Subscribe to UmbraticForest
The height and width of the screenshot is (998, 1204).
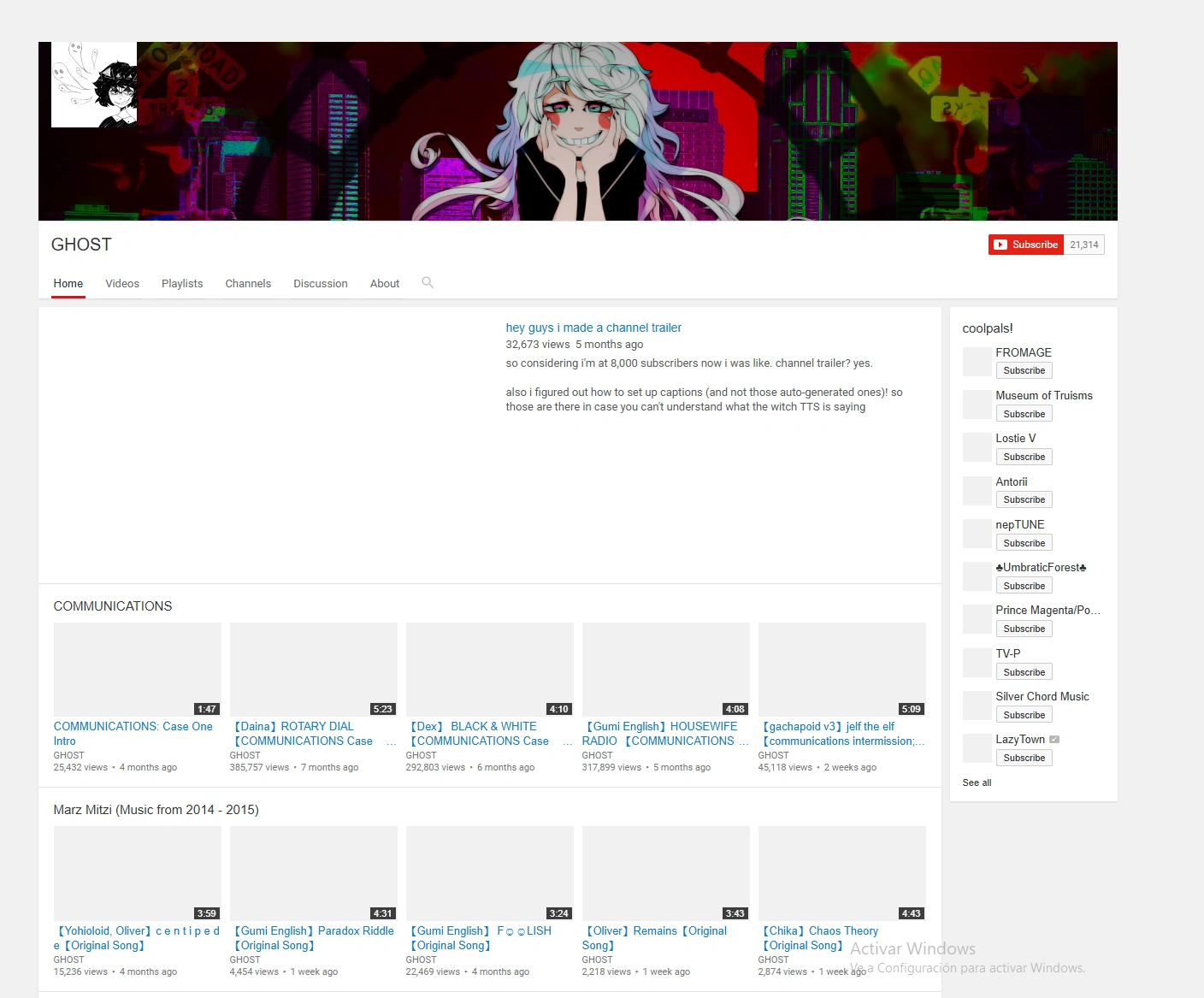pos(1024,586)
